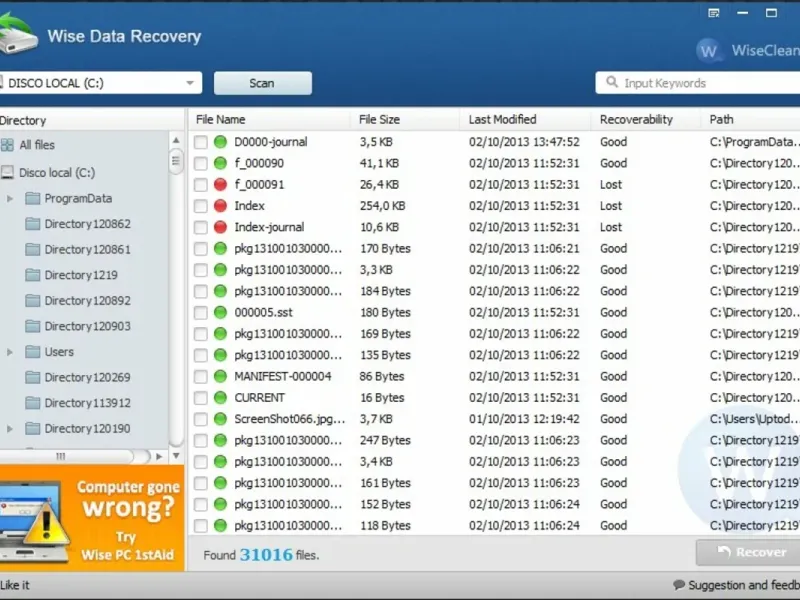Viewport: 800px width, 600px height.
Task: Click the C:\ProgramData path cell
Action: click(x=754, y=142)
